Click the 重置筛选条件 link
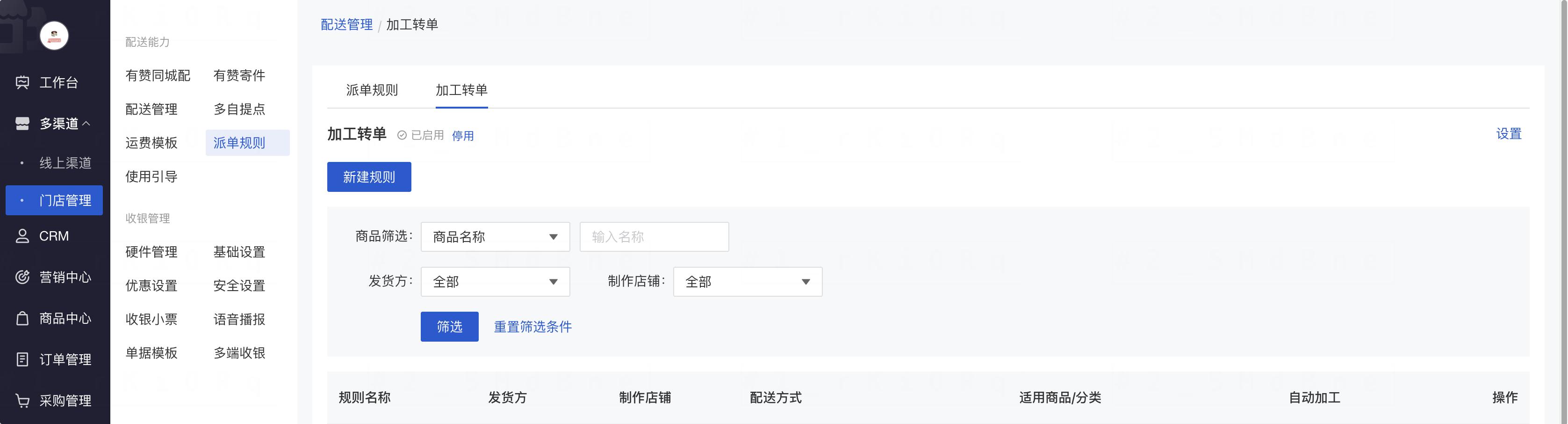The height and width of the screenshot is (424, 1568). 532,327
